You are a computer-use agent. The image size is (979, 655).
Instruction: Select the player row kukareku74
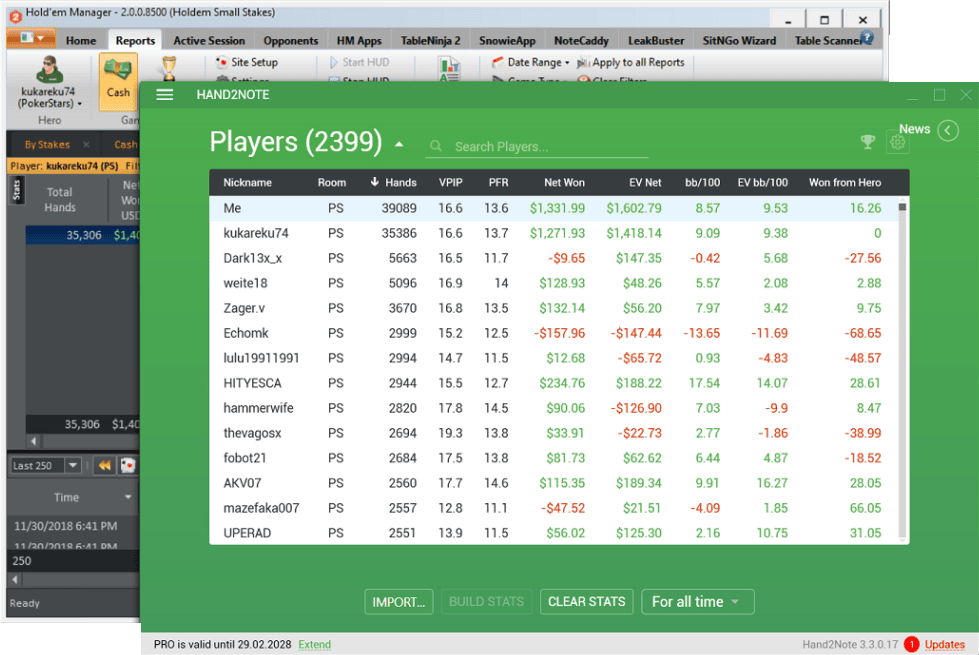click(x=553, y=233)
